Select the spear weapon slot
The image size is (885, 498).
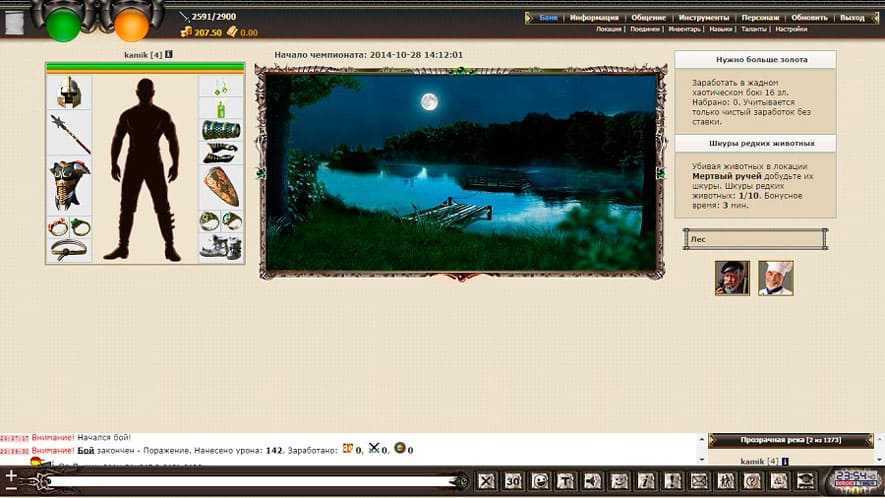click(x=69, y=133)
